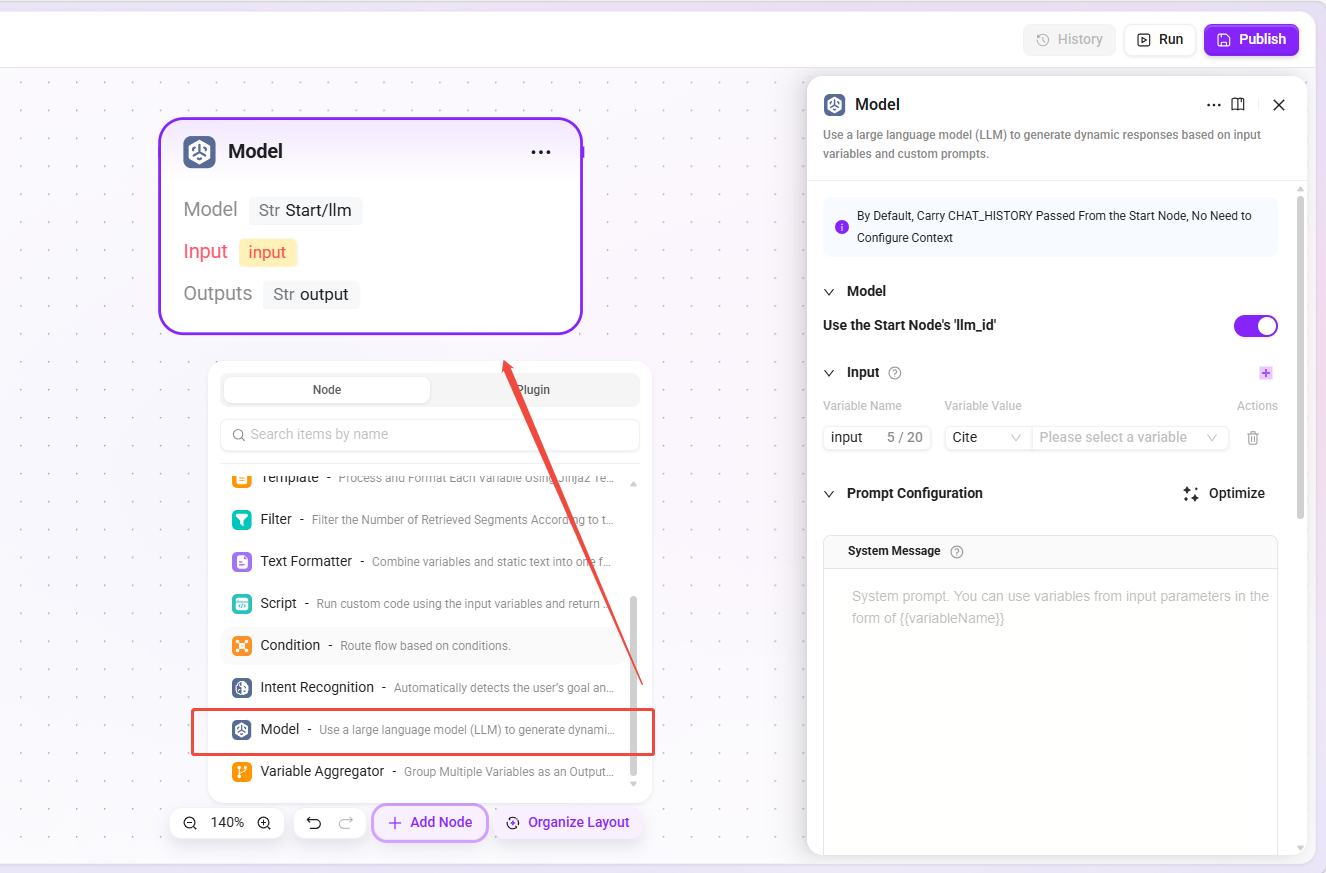Click the Model item icon in node list
Viewport: 1326px width, 873px height.
click(x=242, y=730)
